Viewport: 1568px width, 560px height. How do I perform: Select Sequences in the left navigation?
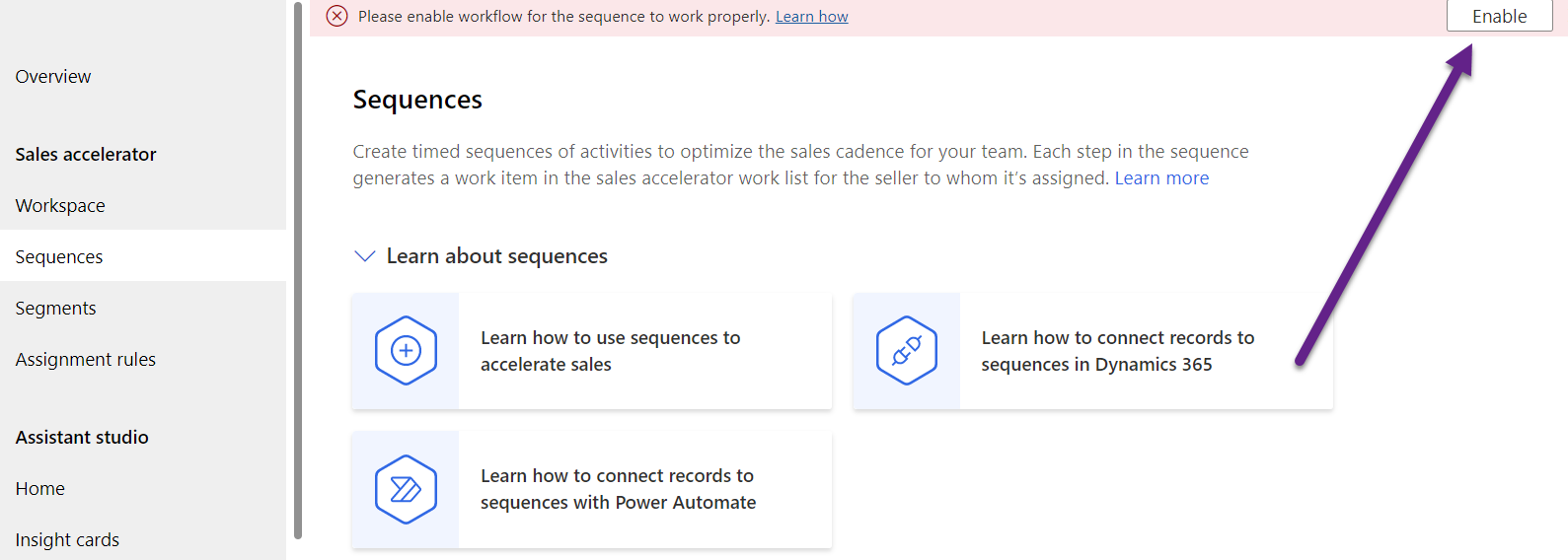click(x=59, y=257)
